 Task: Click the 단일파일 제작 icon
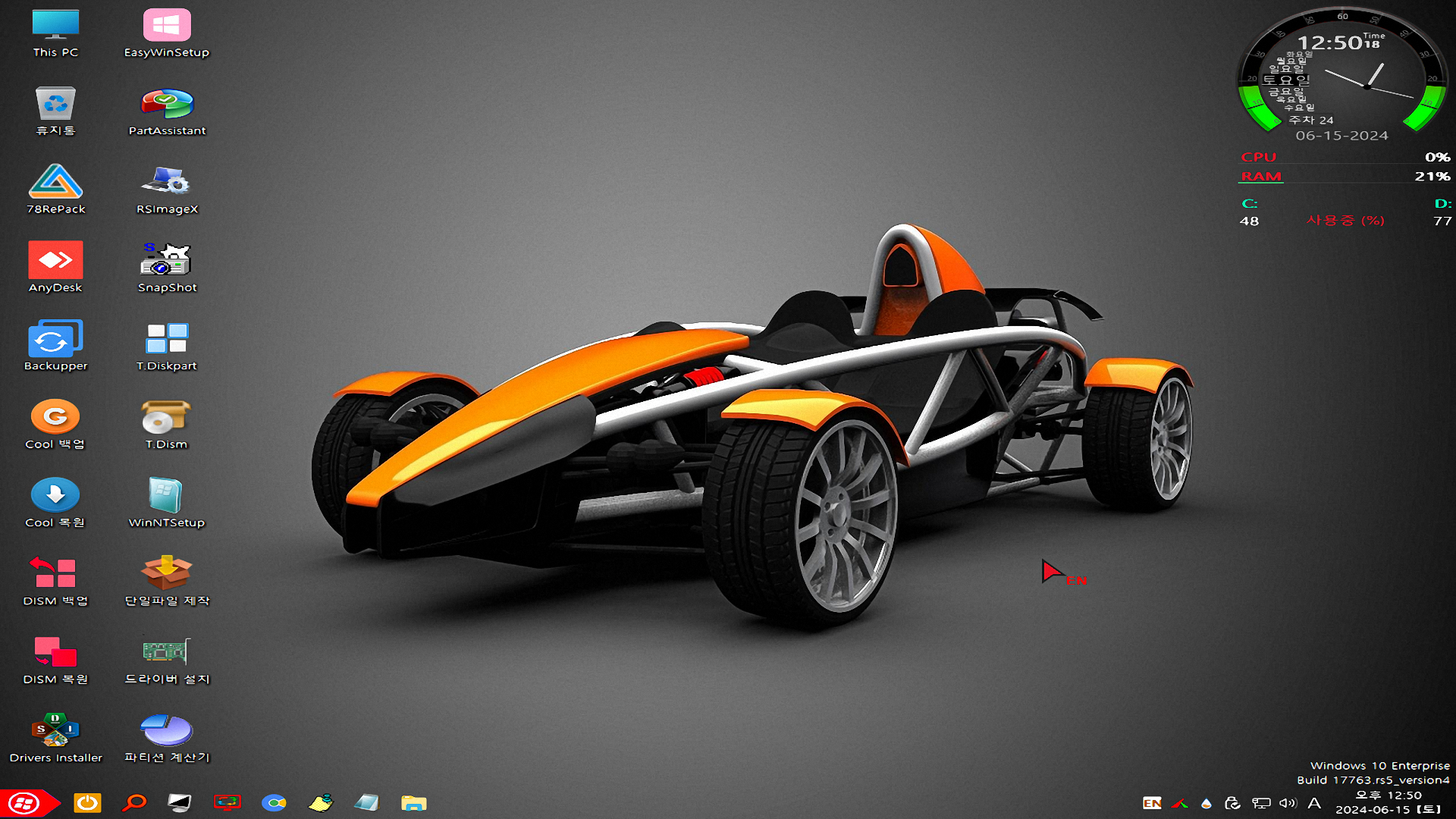[167, 582]
